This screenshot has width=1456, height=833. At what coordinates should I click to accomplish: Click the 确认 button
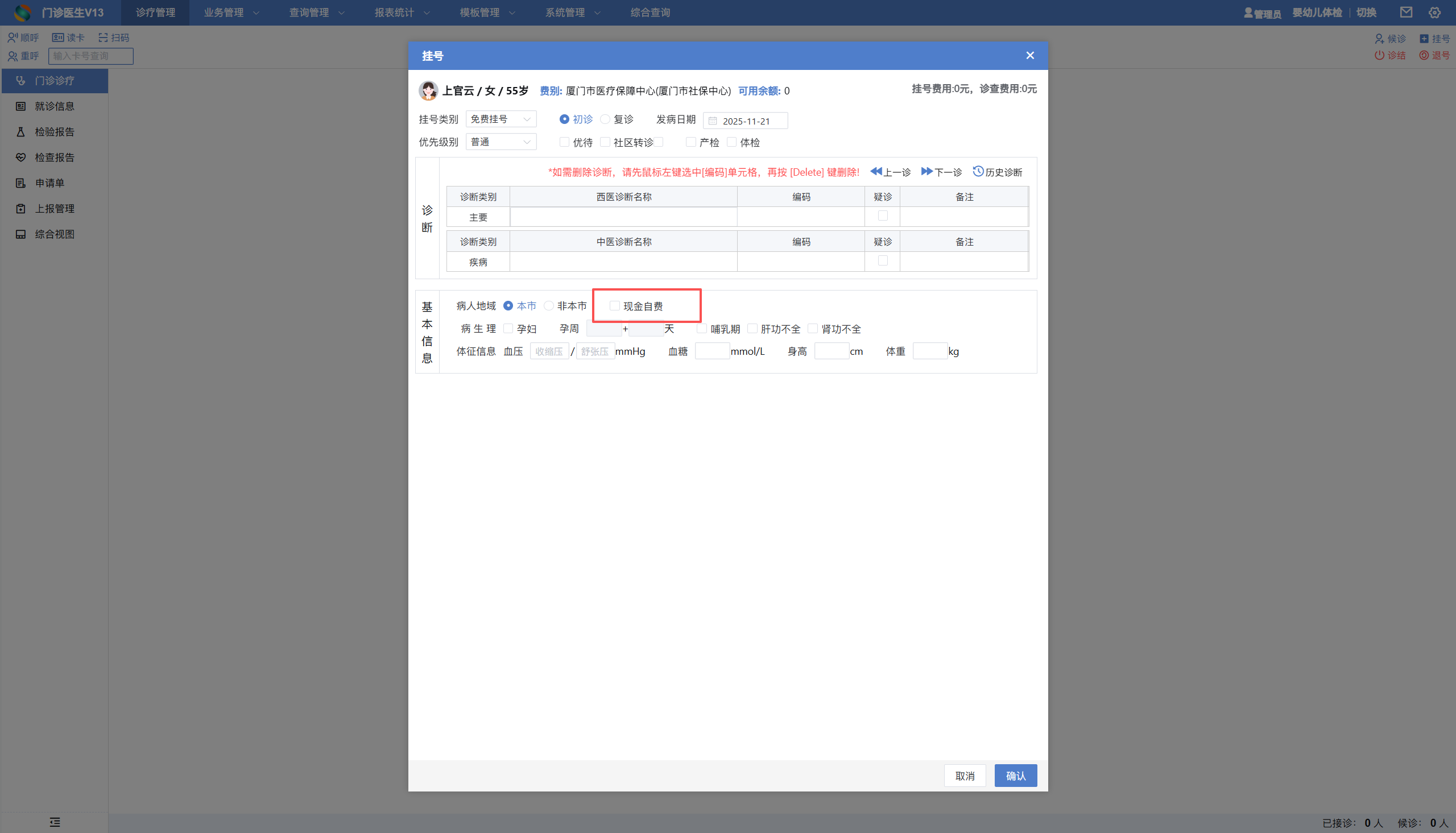(x=1015, y=776)
